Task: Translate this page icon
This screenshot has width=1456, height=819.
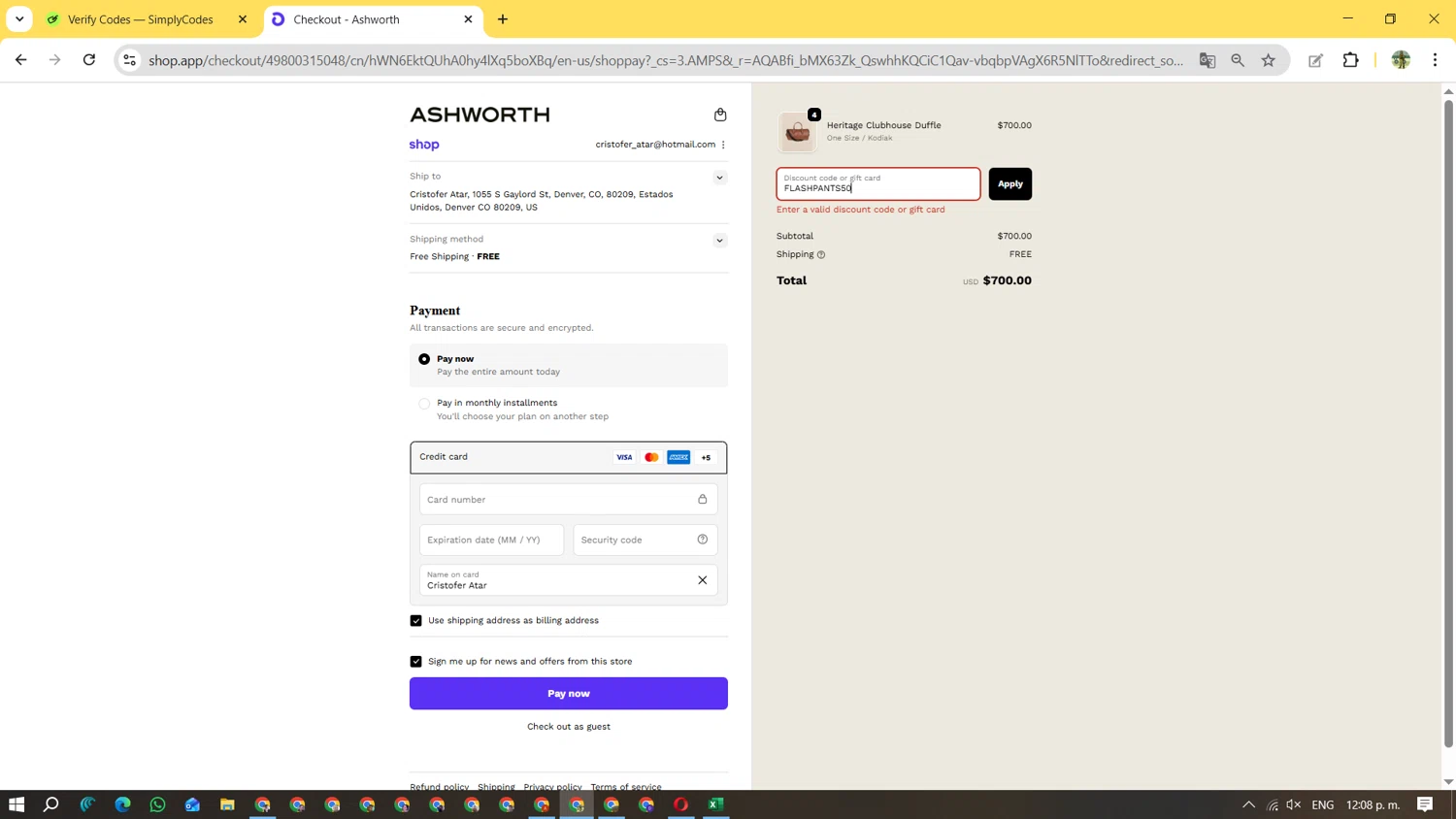Action: pyautogui.click(x=1208, y=60)
